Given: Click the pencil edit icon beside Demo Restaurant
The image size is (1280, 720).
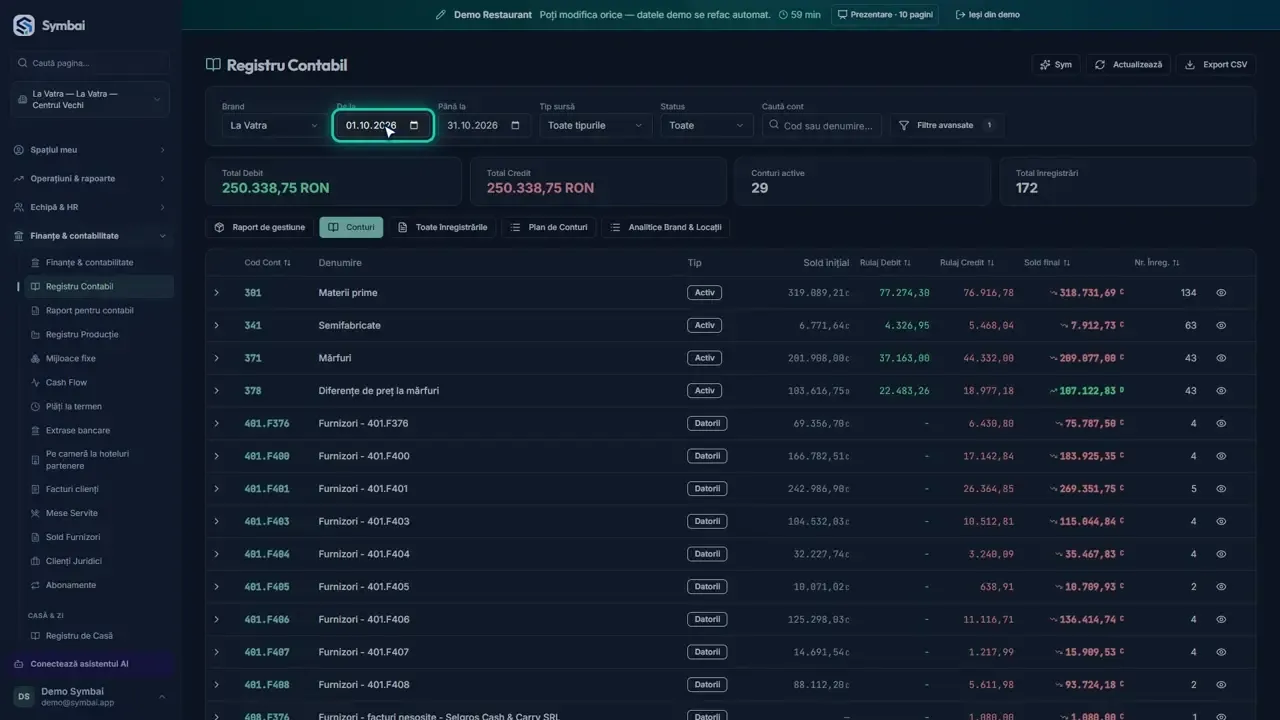Looking at the screenshot, I should [x=441, y=15].
